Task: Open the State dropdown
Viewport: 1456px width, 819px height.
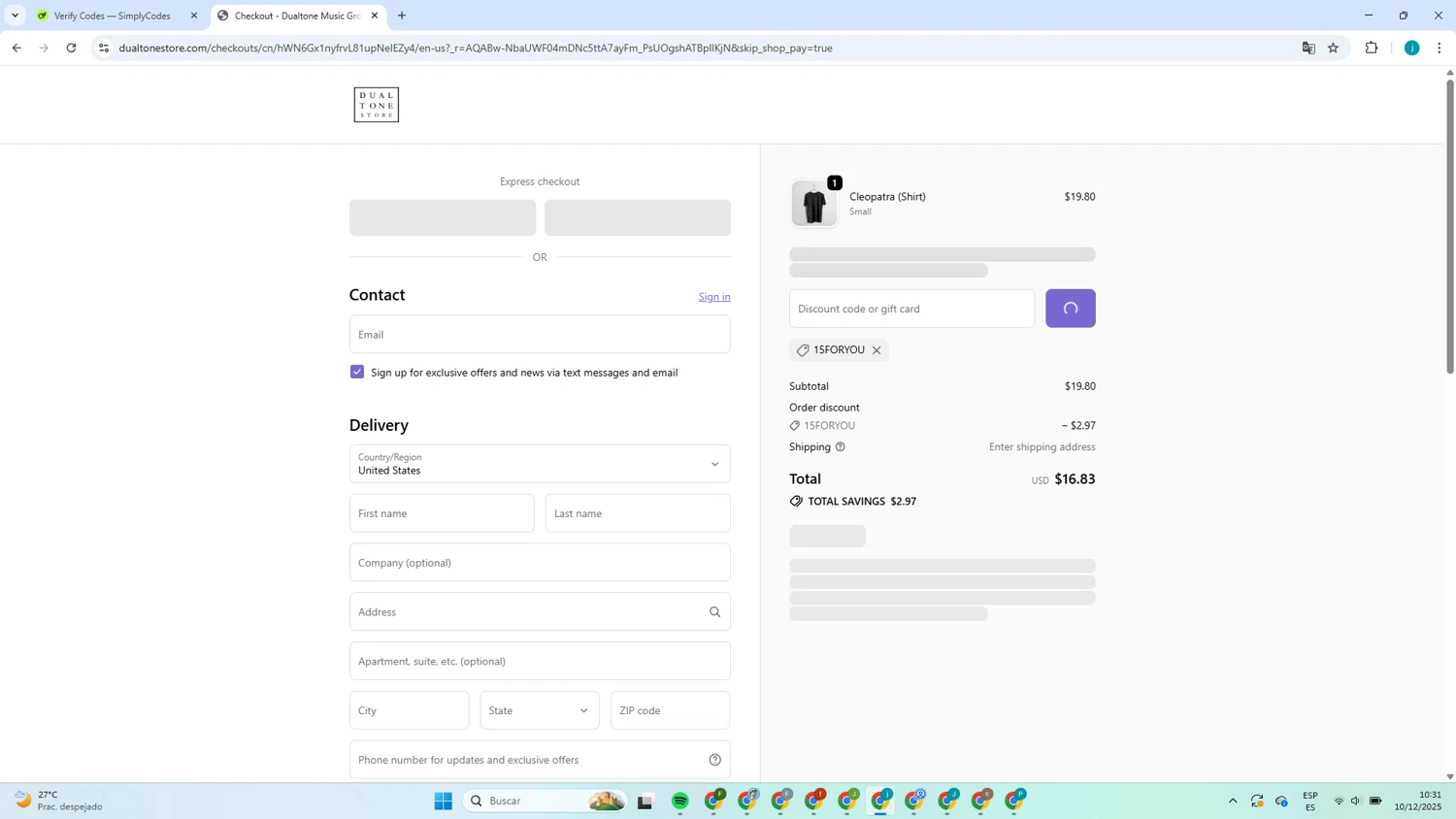Action: tap(539, 710)
